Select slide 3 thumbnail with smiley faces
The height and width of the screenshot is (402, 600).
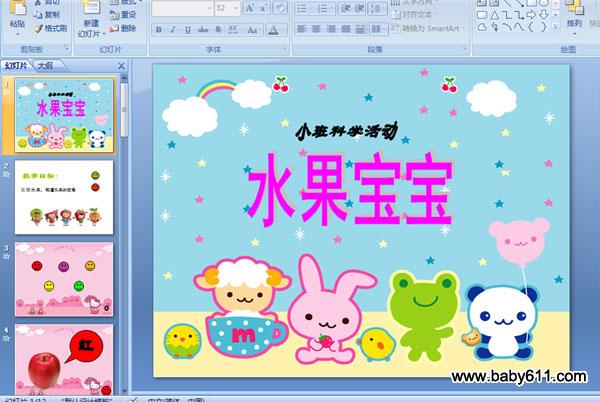tap(64, 279)
